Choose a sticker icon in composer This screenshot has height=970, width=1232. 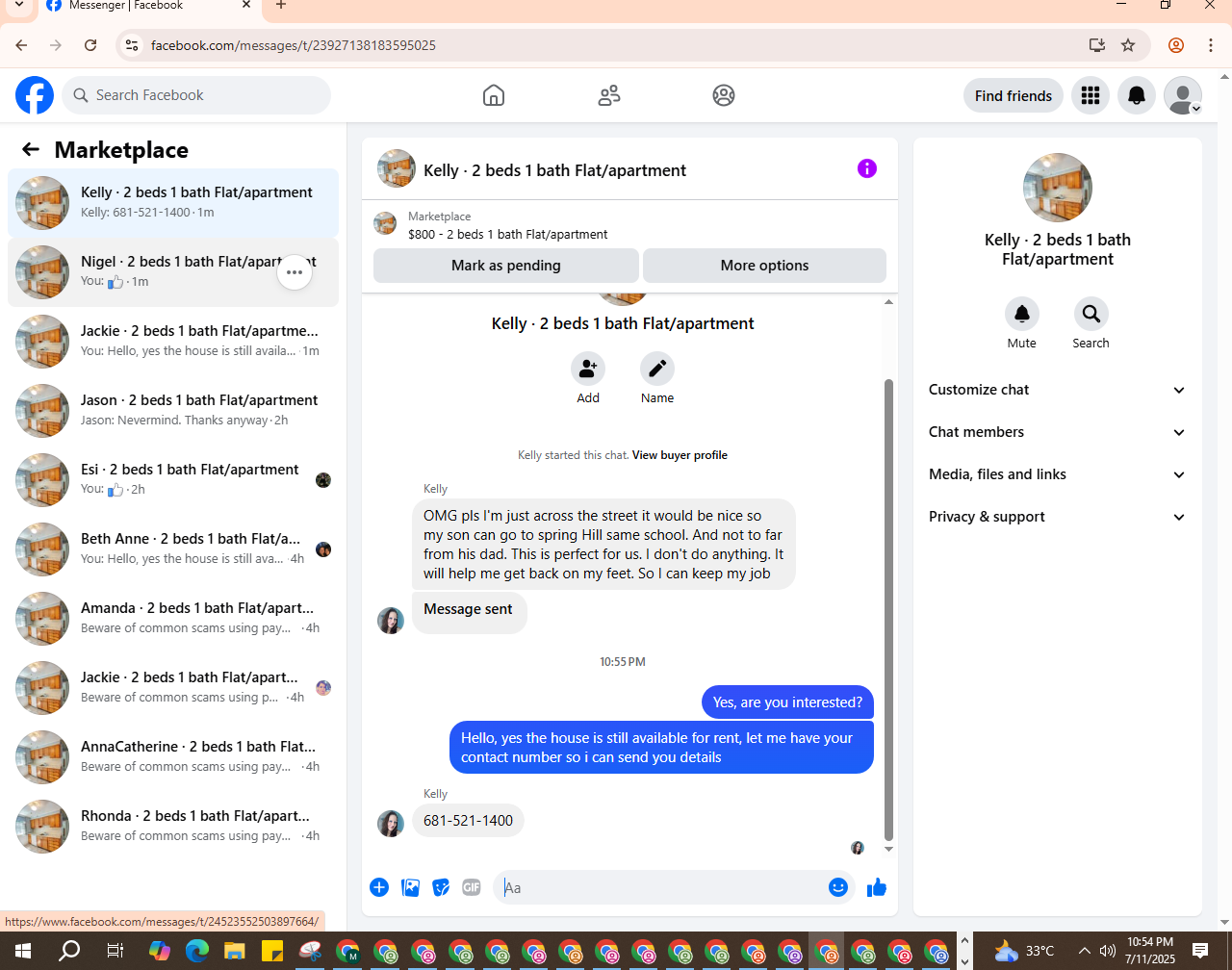click(441, 887)
